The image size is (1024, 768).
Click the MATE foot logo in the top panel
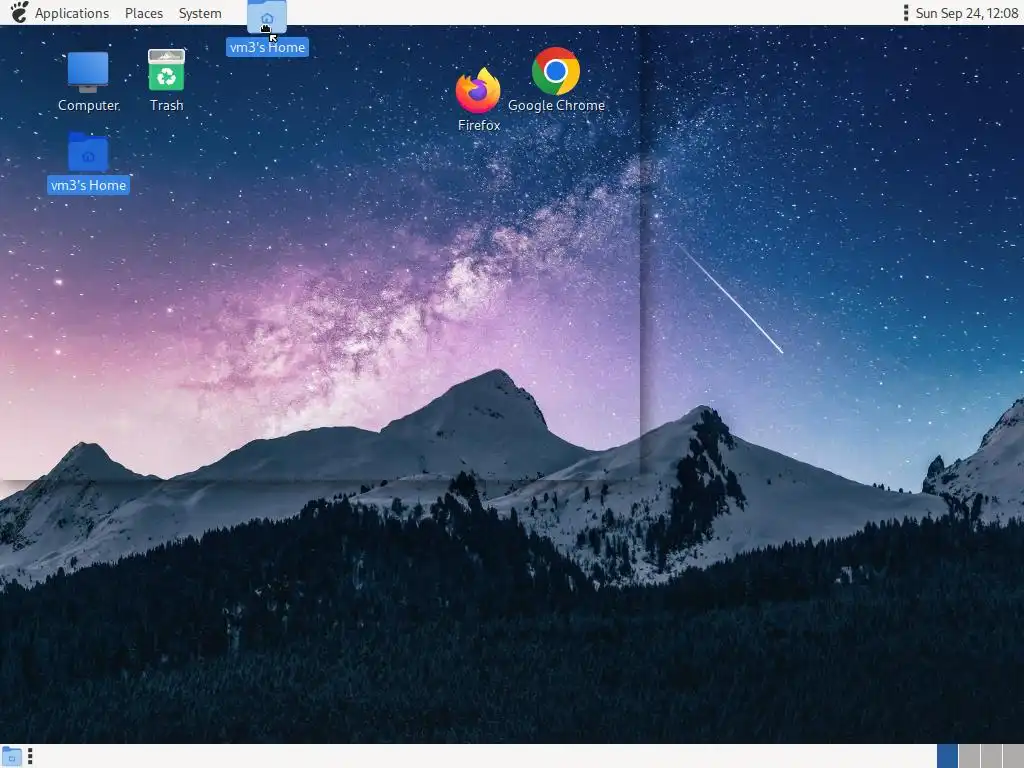[x=19, y=12]
